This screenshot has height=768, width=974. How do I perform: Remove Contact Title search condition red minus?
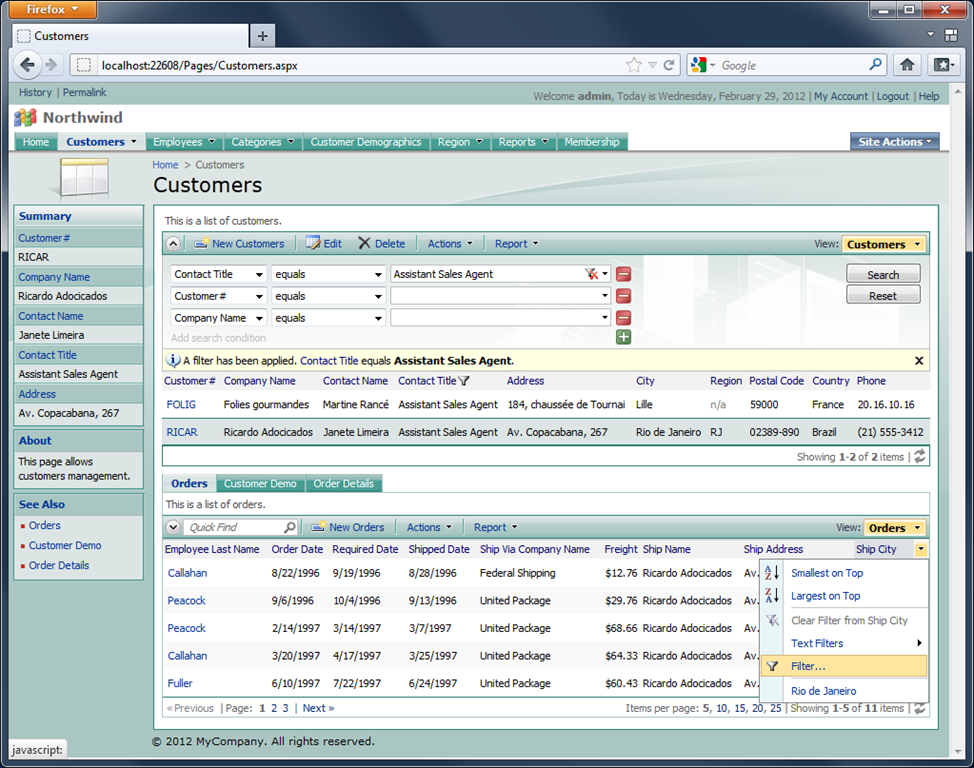[x=623, y=274]
